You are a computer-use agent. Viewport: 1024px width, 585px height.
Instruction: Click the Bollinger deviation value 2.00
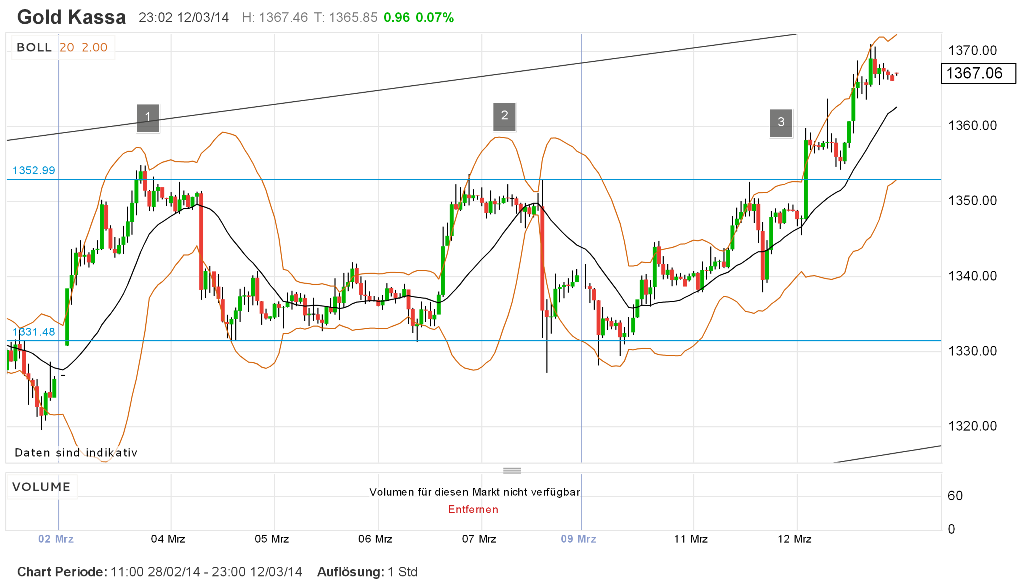point(97,46)
